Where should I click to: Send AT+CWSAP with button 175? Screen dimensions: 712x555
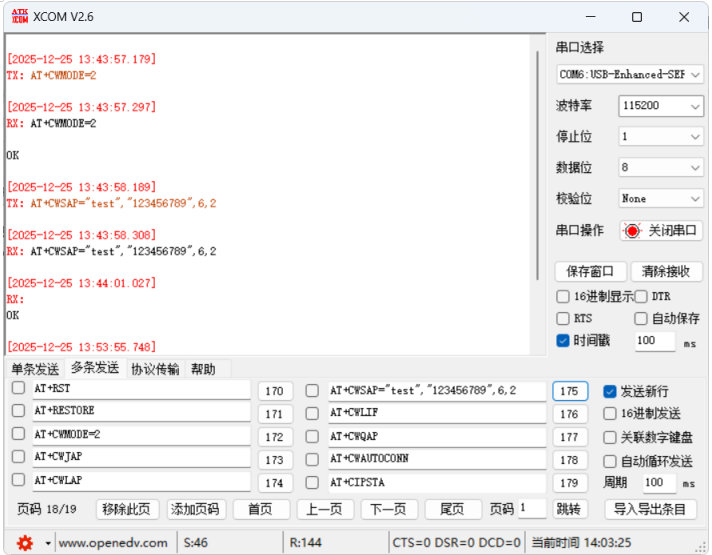click(x=569, y=391)
